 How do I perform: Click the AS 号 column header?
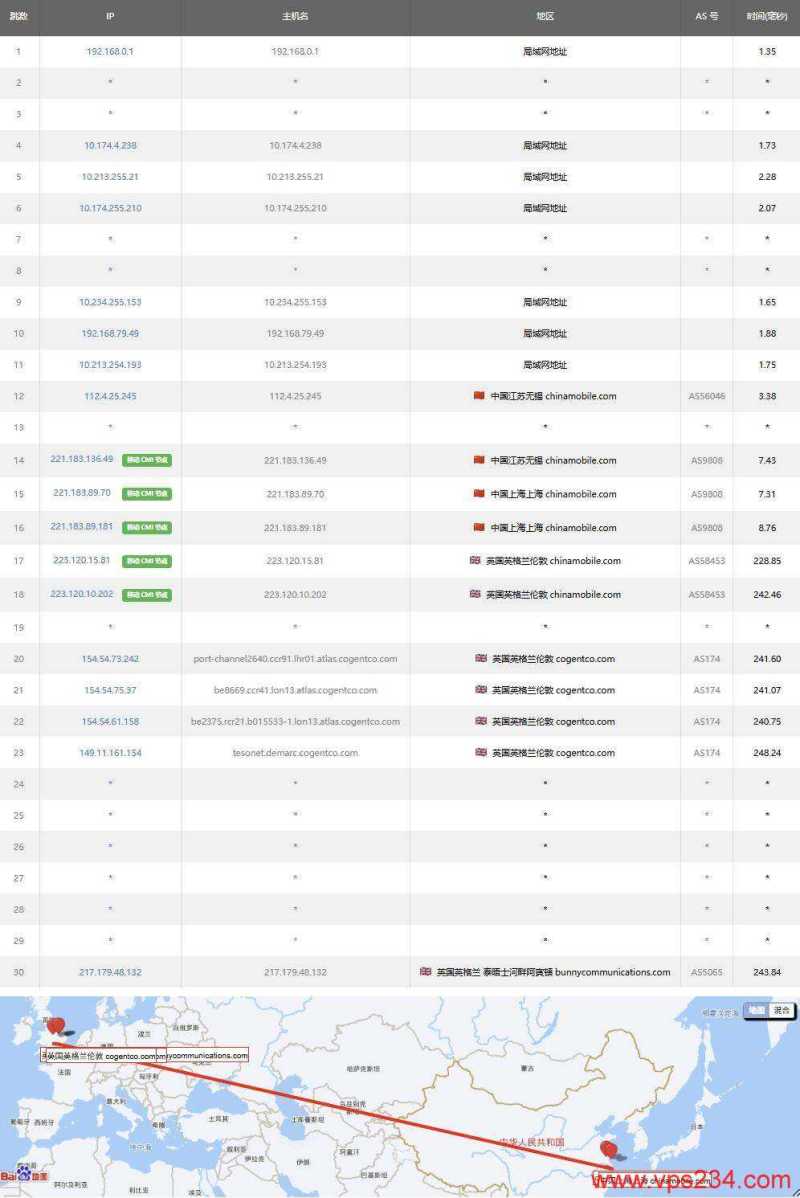(x=705, y=15)
